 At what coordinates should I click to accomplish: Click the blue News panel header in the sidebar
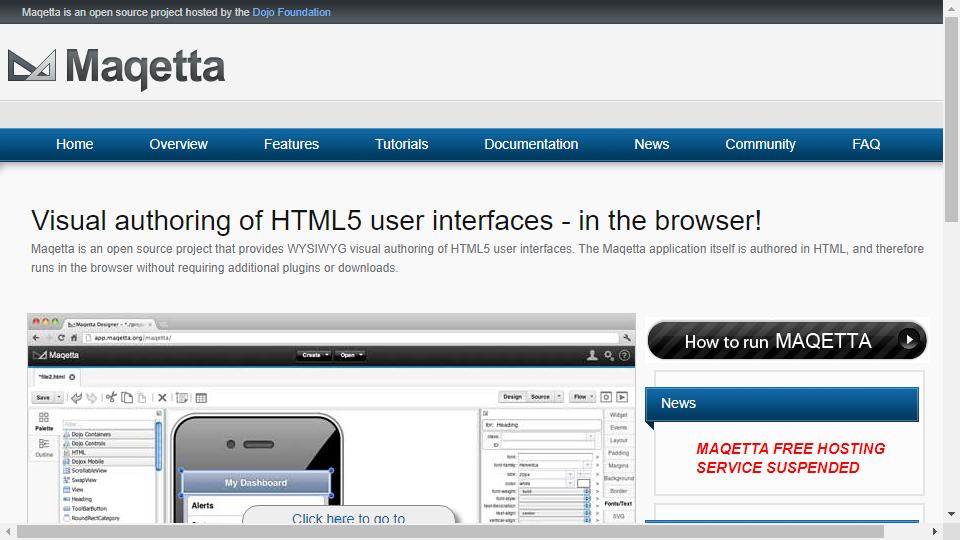point(782,403)
